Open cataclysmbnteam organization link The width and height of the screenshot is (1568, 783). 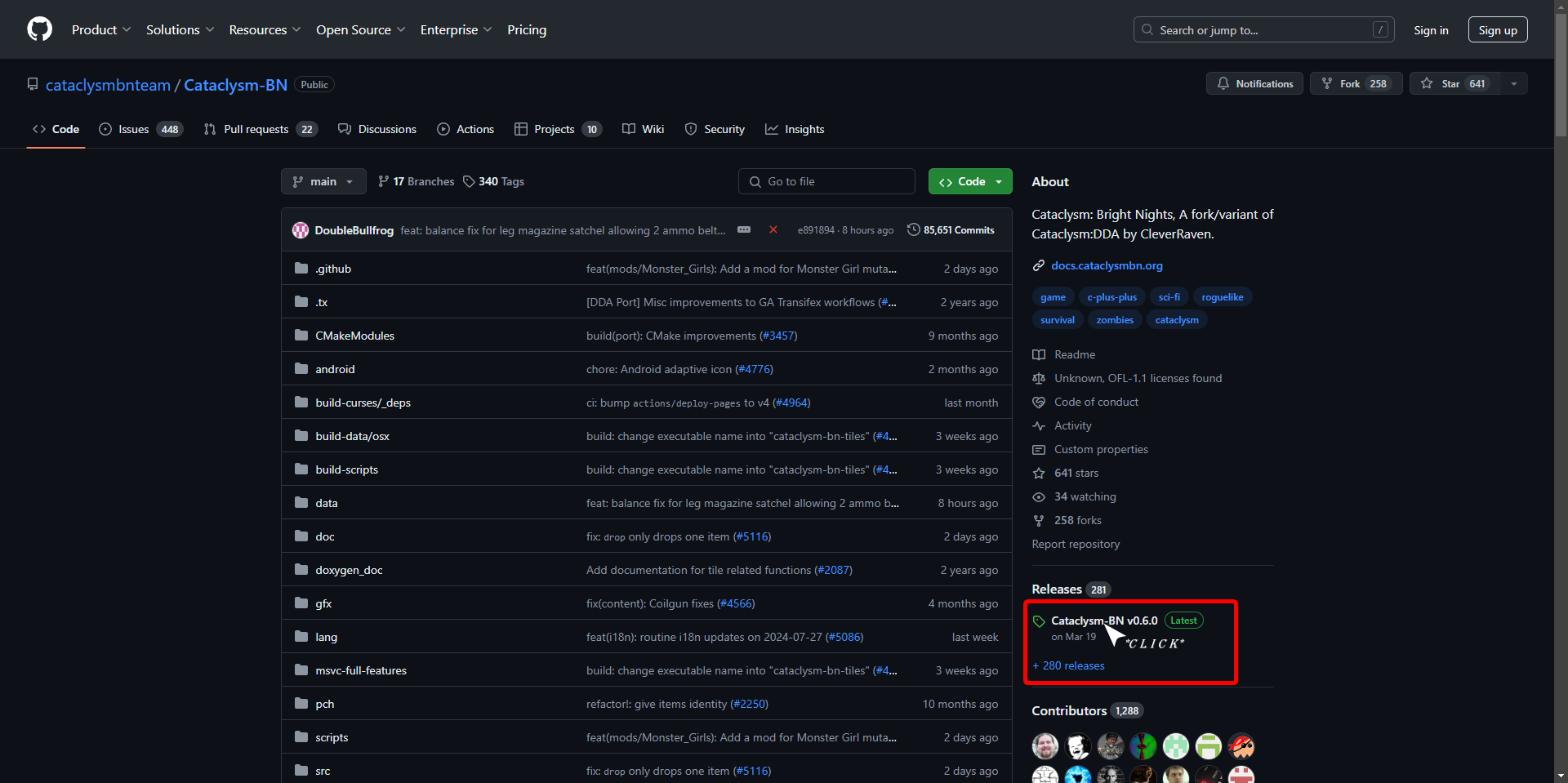[108, 85]
